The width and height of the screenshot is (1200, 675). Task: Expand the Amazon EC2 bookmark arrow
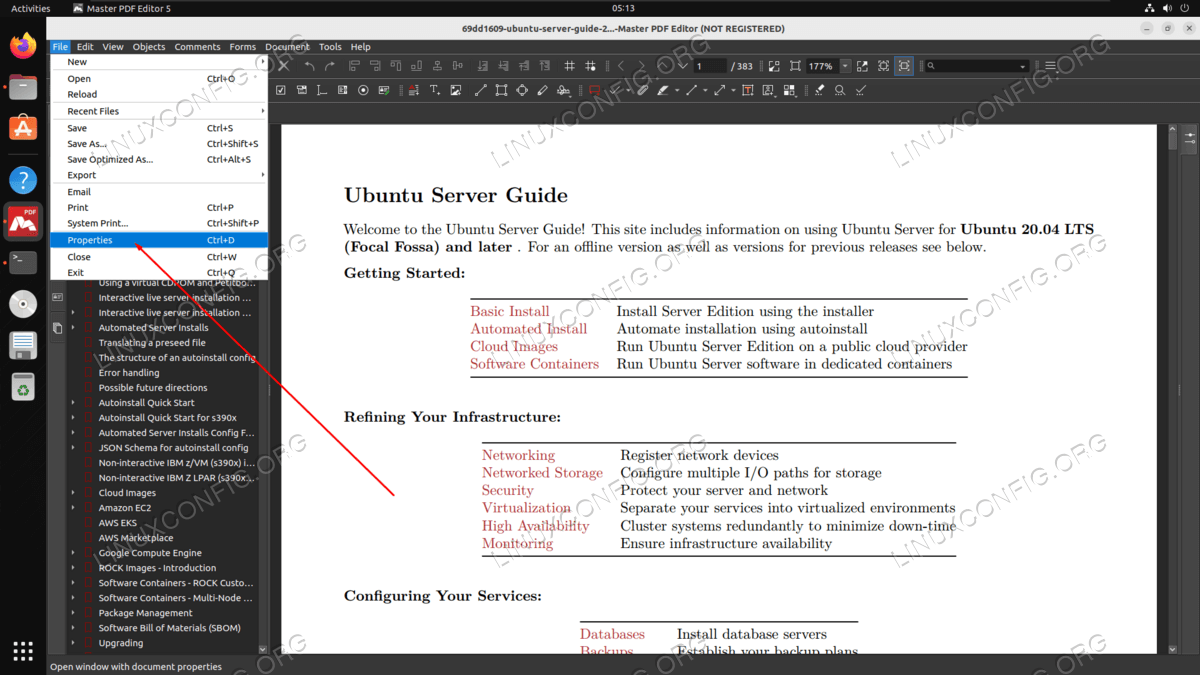click(x=73, y=508)
